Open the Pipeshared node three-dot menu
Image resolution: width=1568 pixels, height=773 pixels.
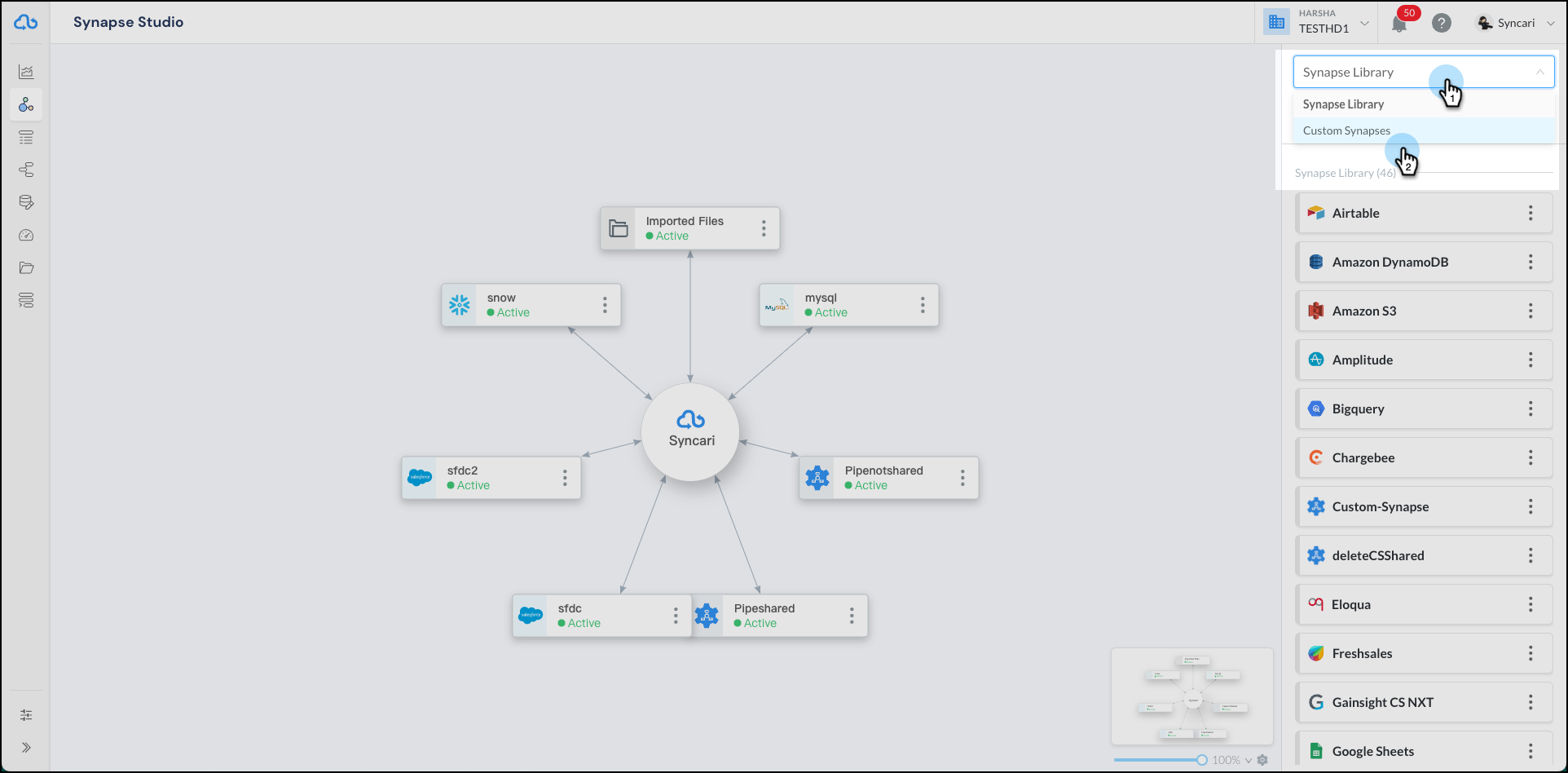(852, 616)
